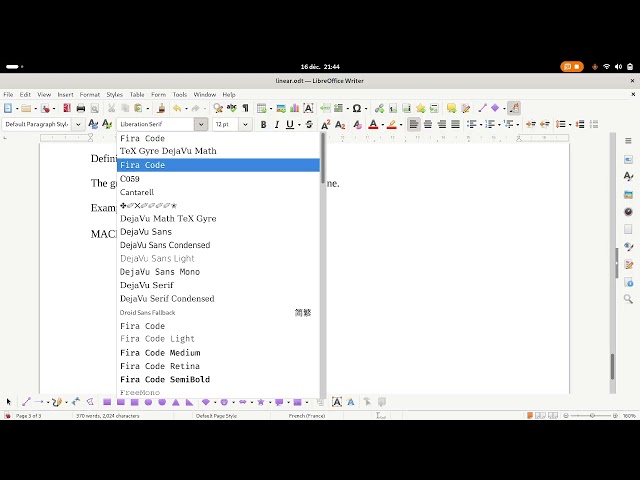Insert a hyperlink using the chain icon
This screenshot has height=480, width=640.
[x=379, y=108]
